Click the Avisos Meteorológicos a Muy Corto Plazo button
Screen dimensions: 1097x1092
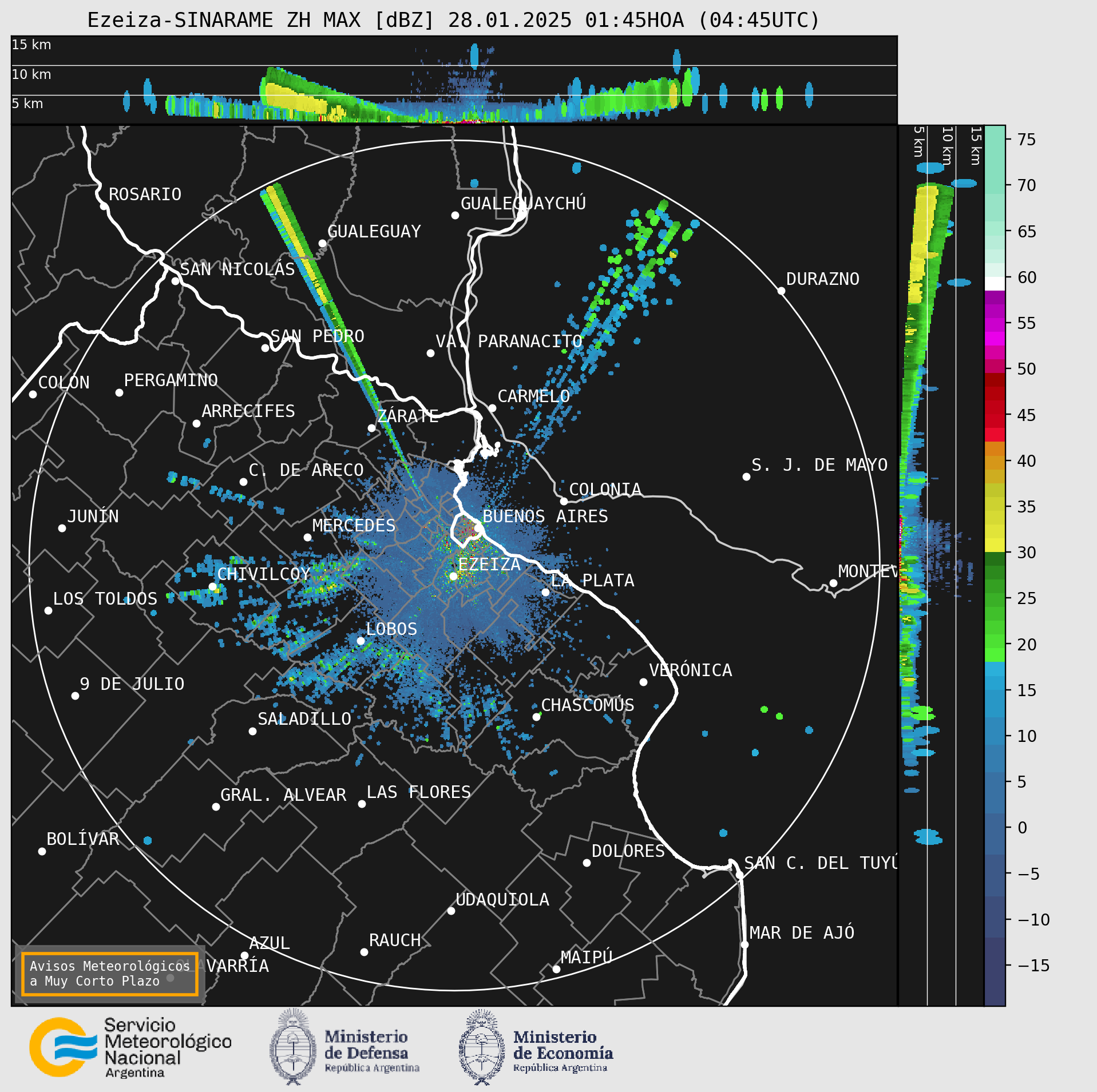109,974
